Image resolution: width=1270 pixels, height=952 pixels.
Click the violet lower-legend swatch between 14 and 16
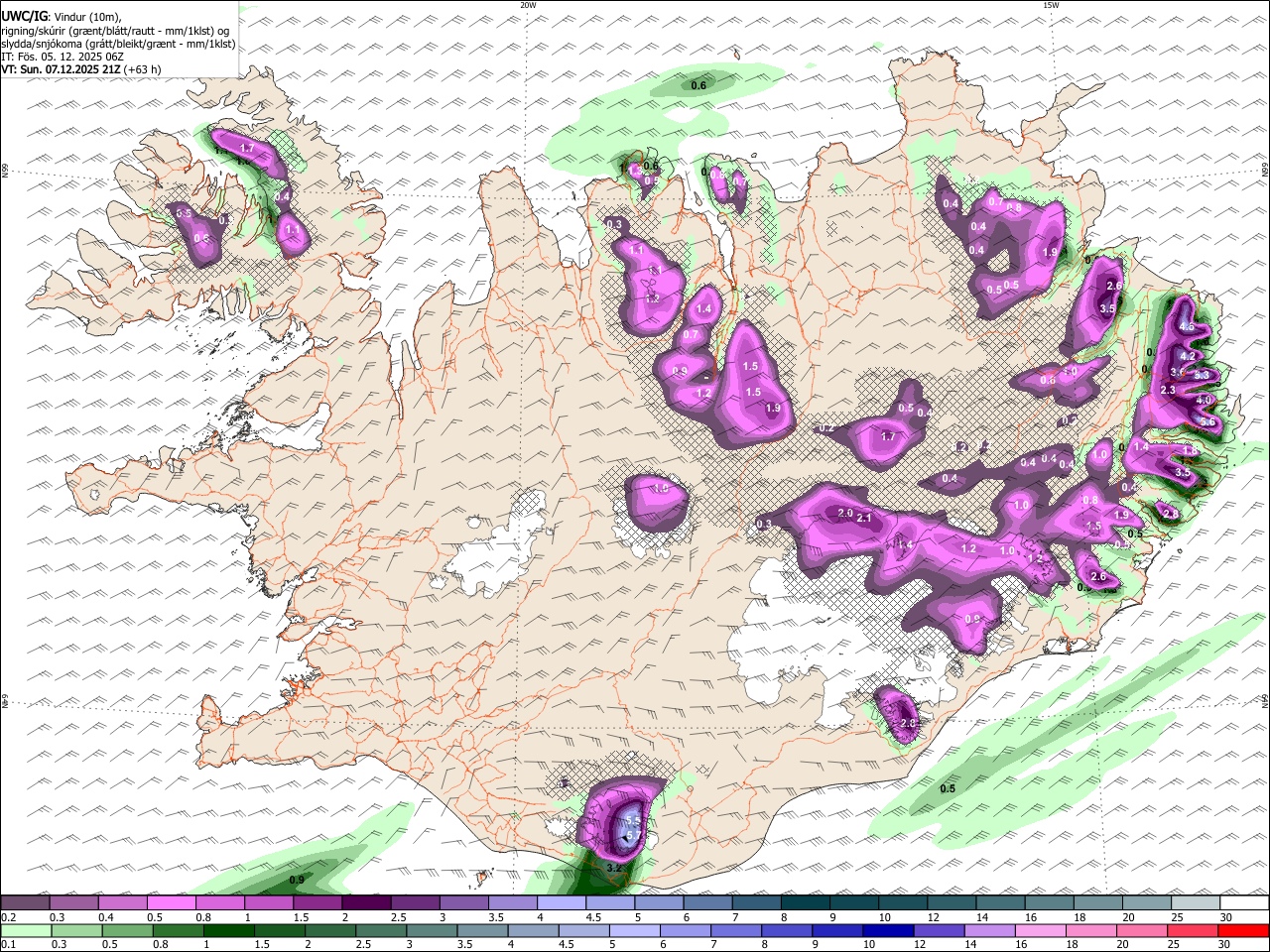[989, 931]
